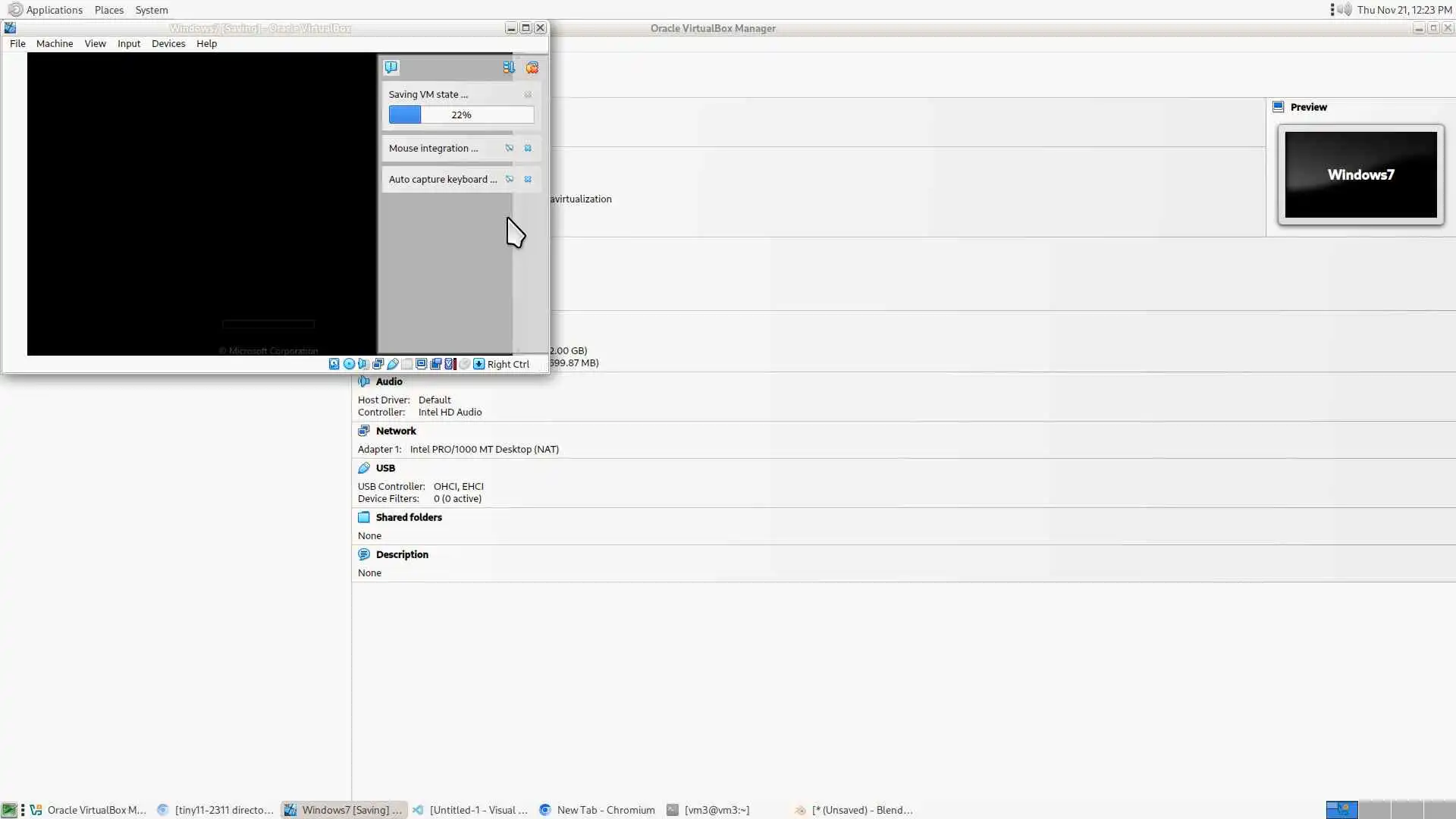Click the Windows7 preview thumbnail
The height and width of the screenshot is (819, 1456).
(1360, 174)
